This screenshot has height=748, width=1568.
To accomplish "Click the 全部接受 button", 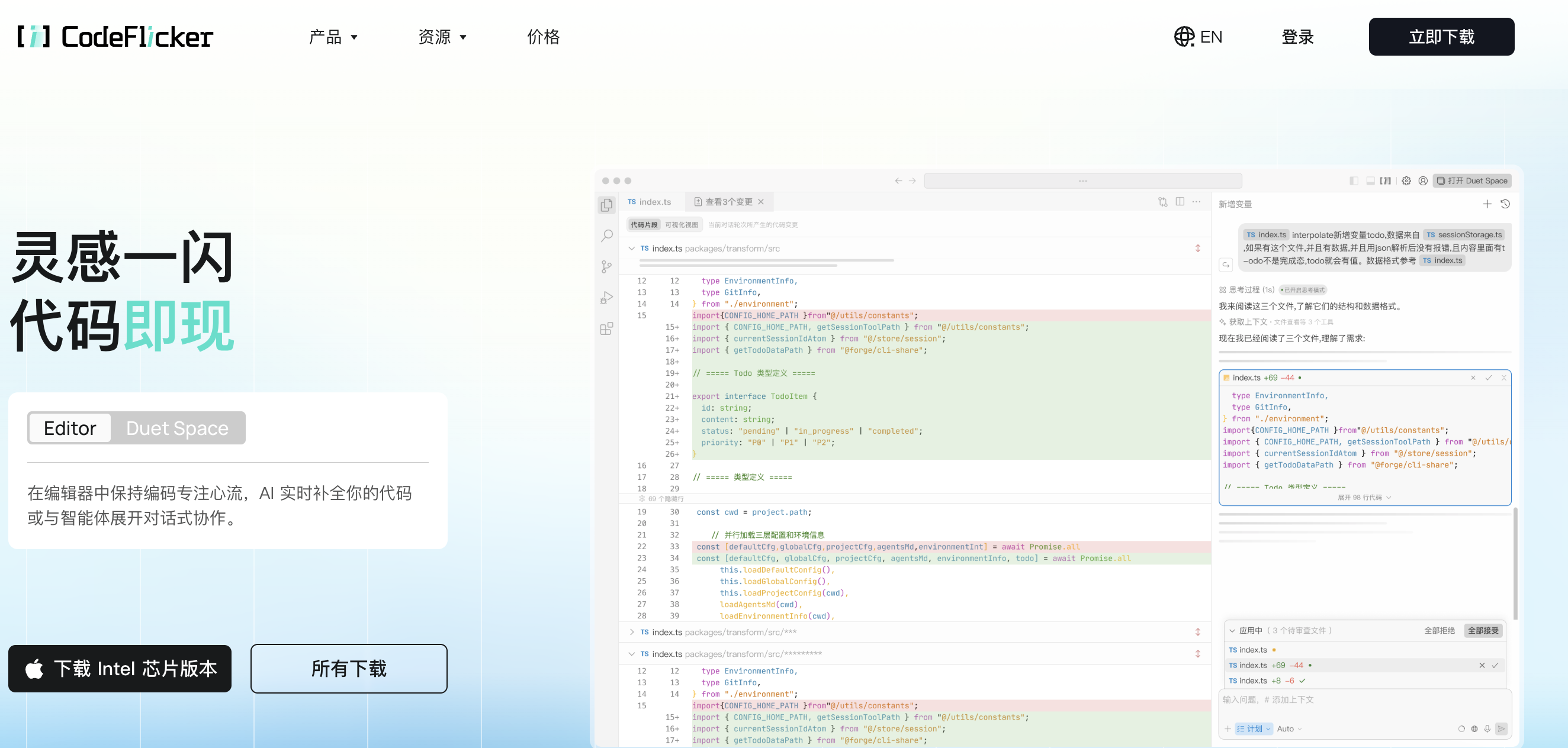I will (1483, 631).
